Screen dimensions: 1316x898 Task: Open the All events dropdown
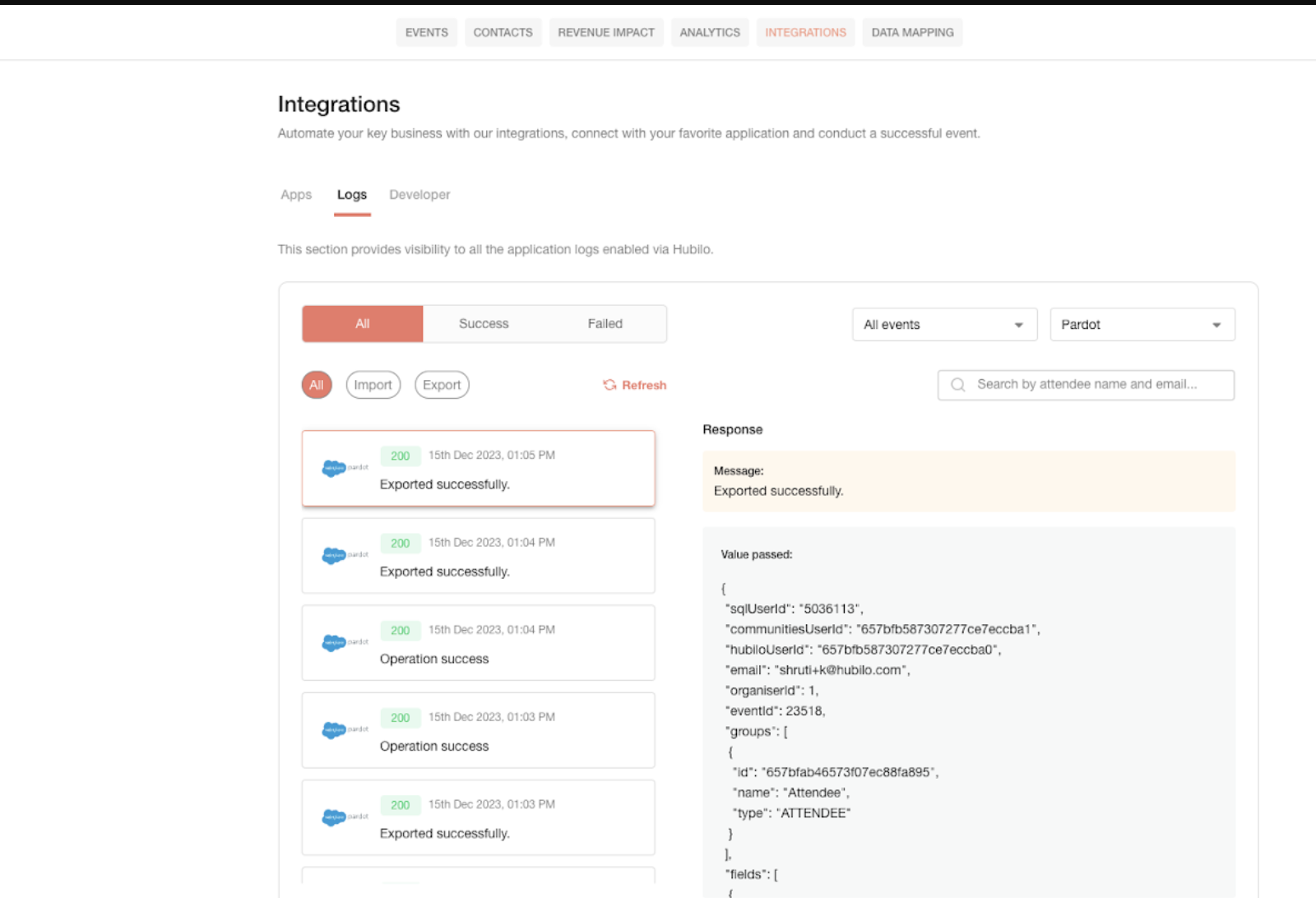click(944, 325)
